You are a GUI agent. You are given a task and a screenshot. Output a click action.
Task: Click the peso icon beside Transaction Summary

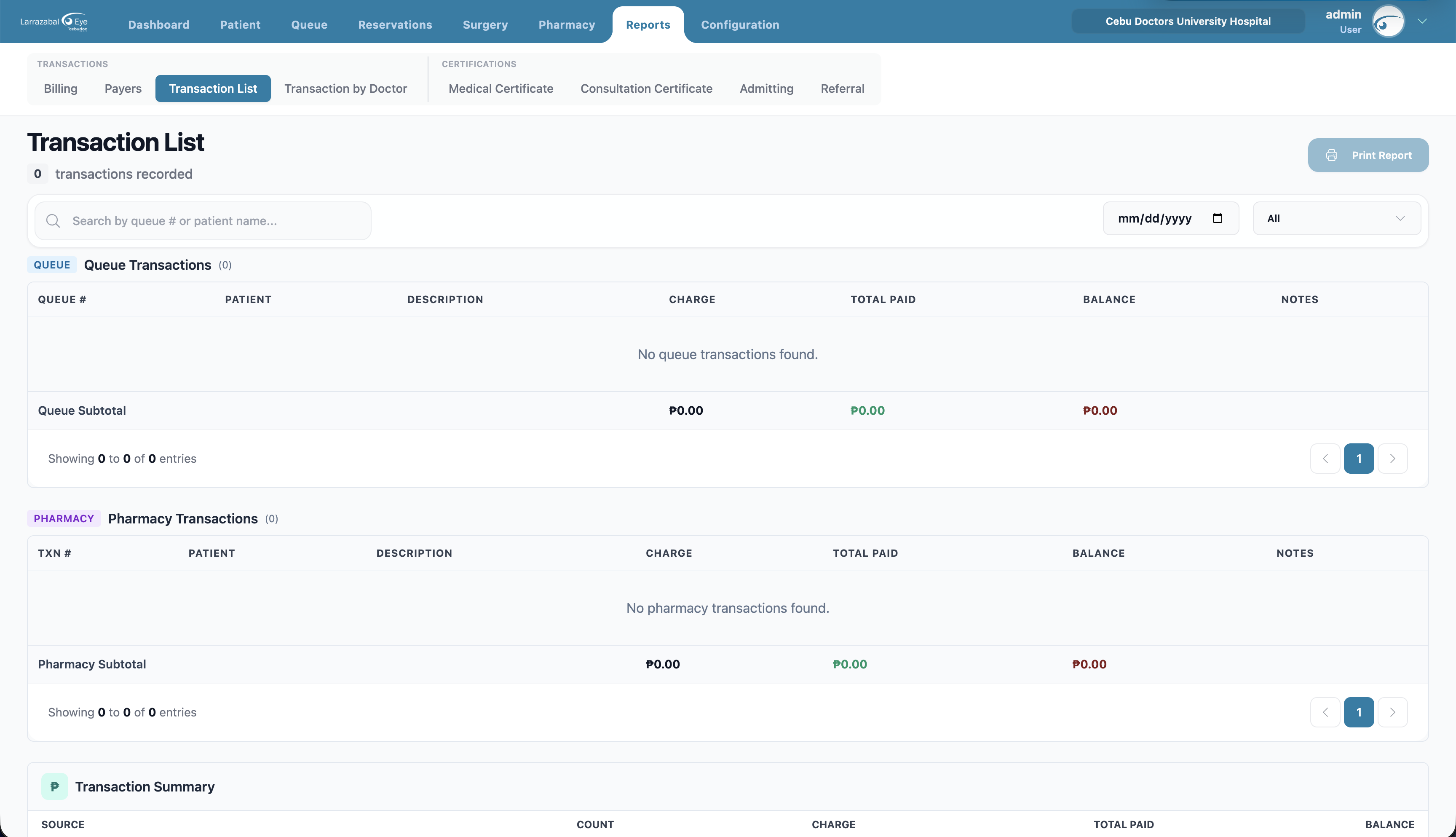point(55,786)
